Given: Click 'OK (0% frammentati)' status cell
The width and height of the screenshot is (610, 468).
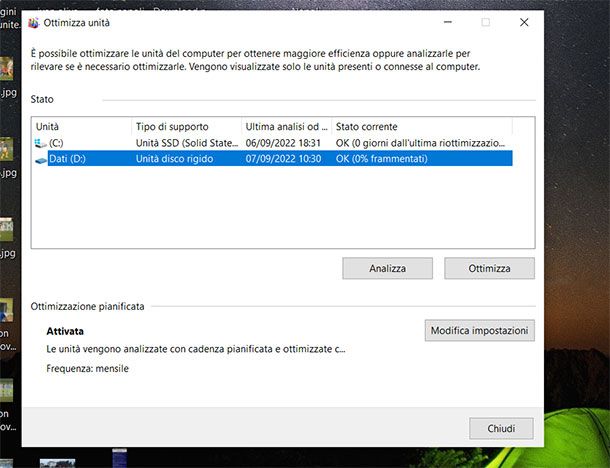Looking at the screenshot, I should (x=382, y=159).
